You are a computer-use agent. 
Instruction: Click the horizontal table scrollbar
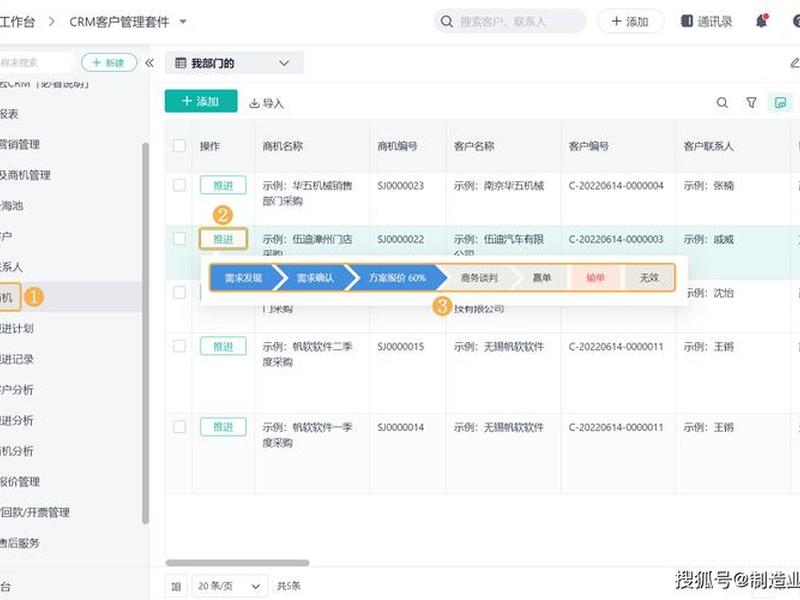coord(237,563)
